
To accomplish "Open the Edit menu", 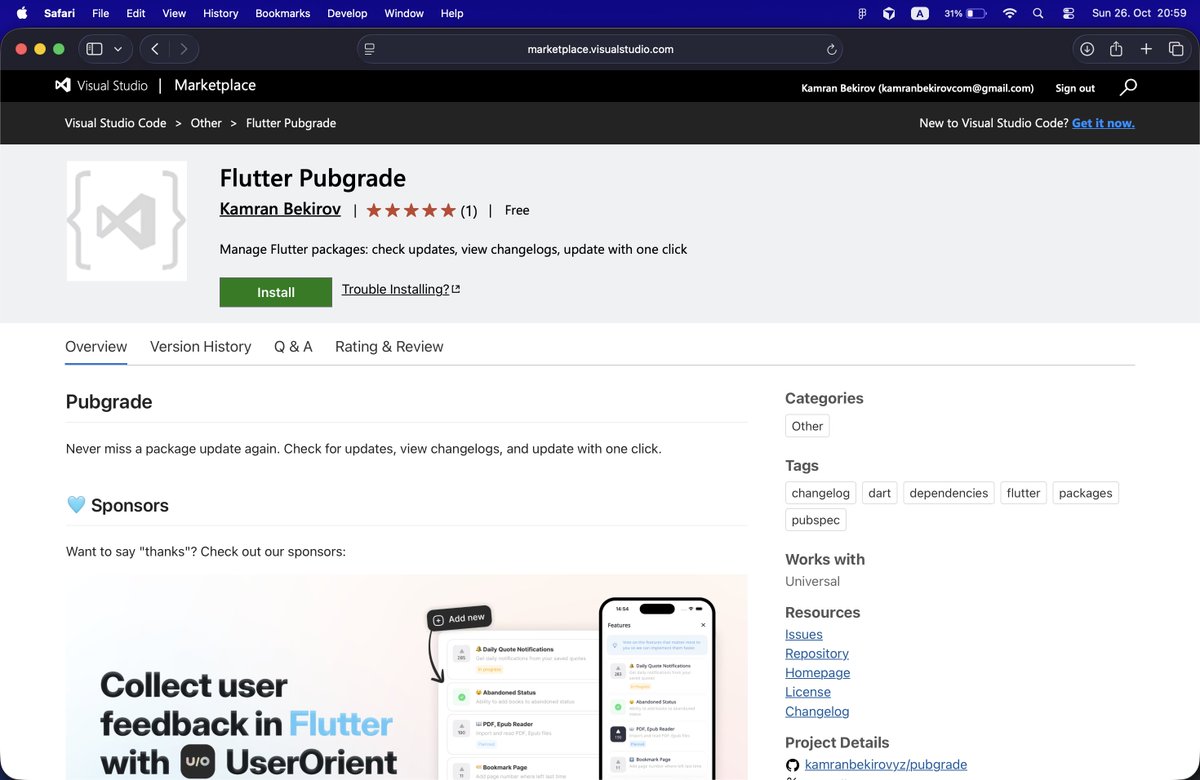I will (135, 13).
